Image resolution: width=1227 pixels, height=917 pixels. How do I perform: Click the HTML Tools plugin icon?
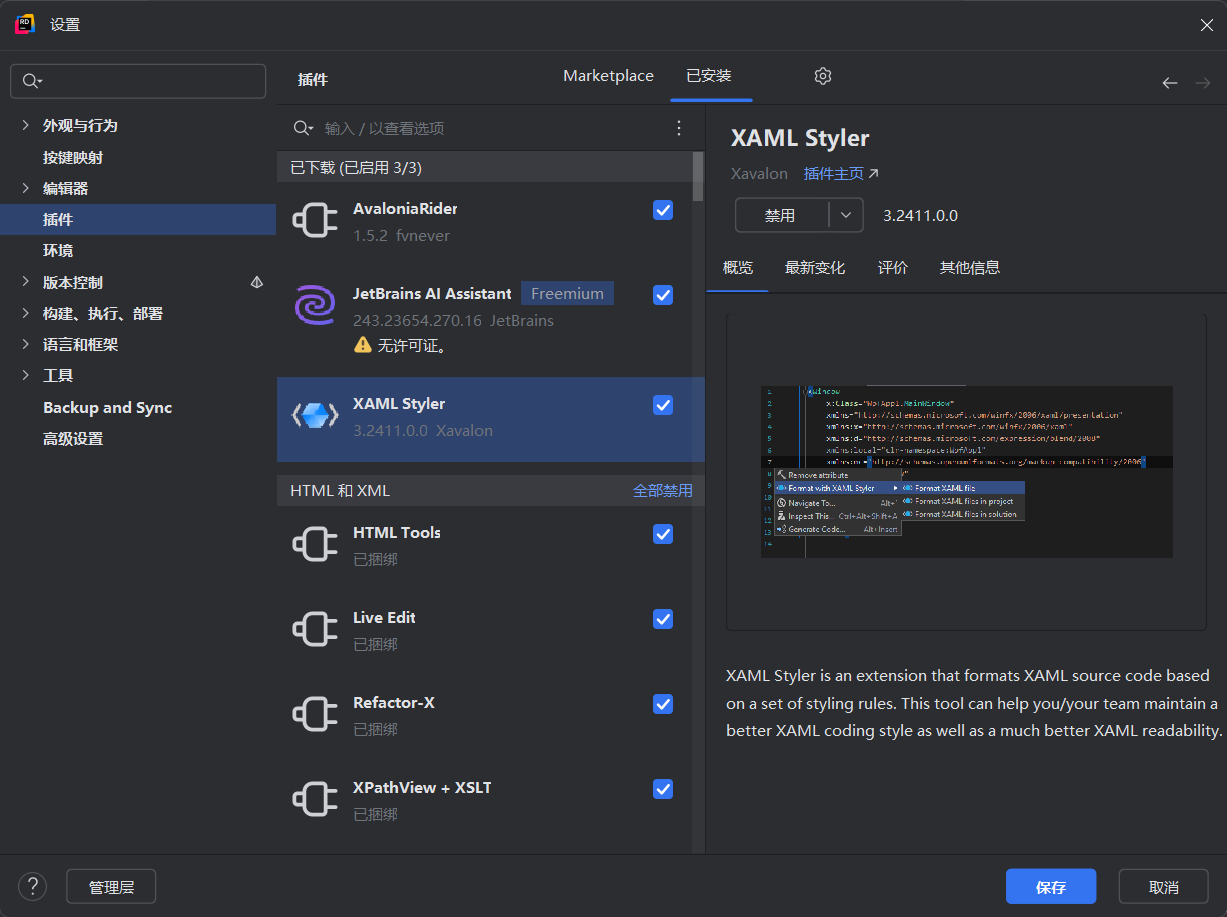pos(315,545)
